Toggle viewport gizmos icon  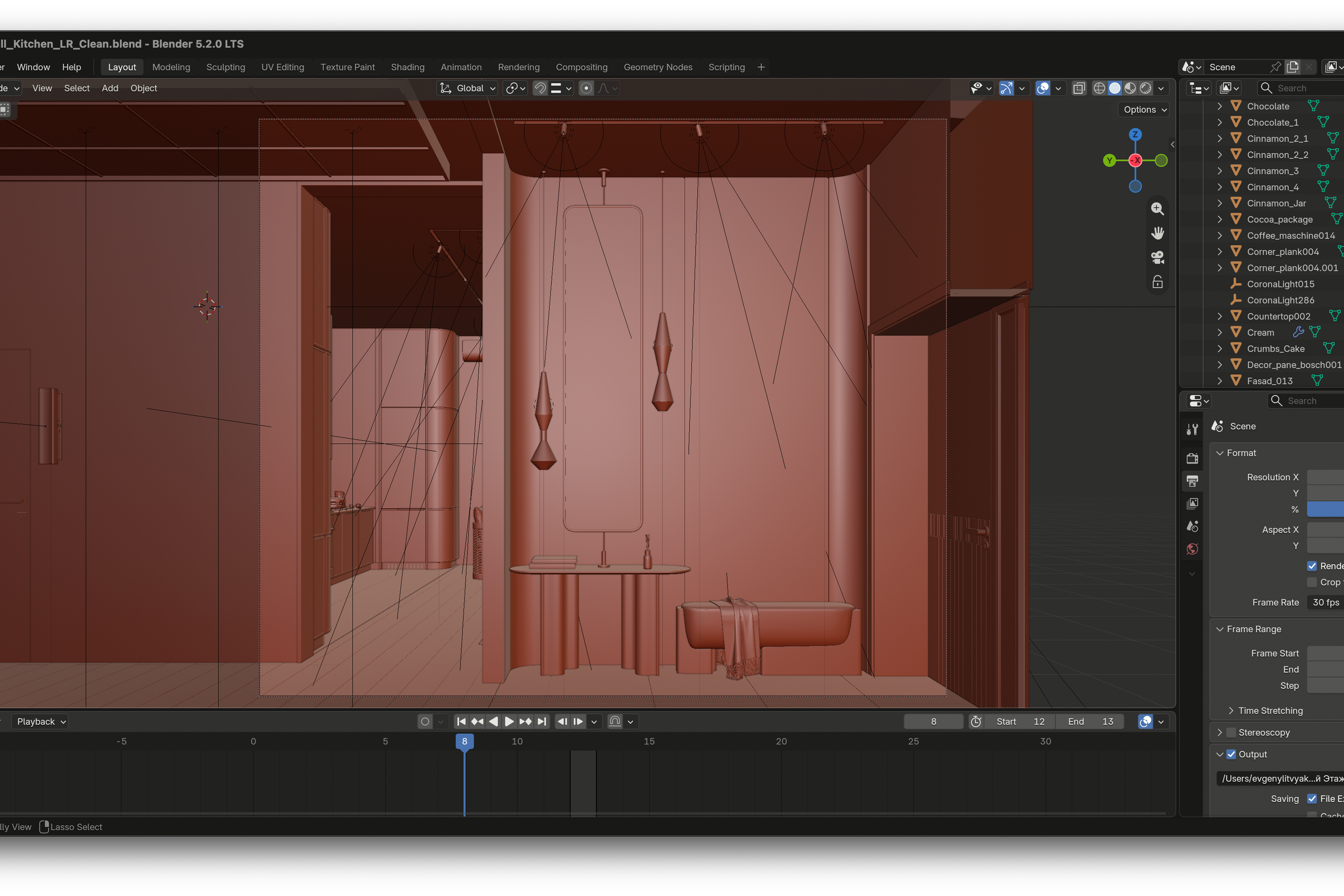[1006, 88]
